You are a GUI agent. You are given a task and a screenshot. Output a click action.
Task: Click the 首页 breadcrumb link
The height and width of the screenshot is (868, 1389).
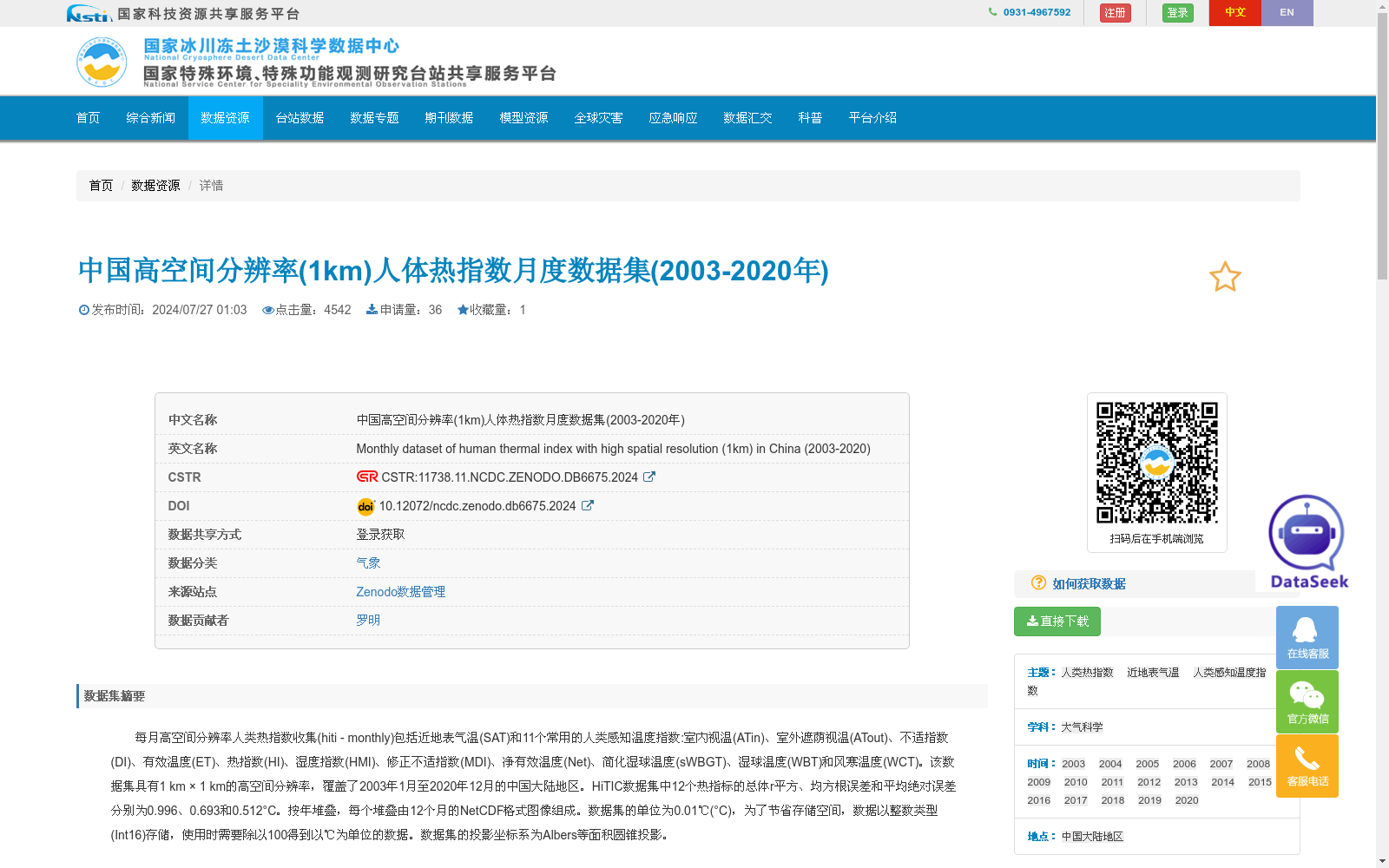101,186
